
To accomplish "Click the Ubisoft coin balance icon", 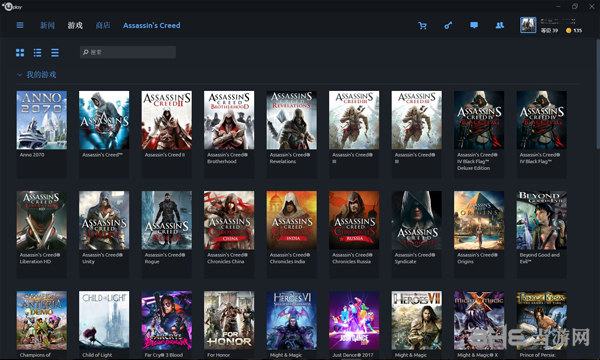I will coord(569,30).
